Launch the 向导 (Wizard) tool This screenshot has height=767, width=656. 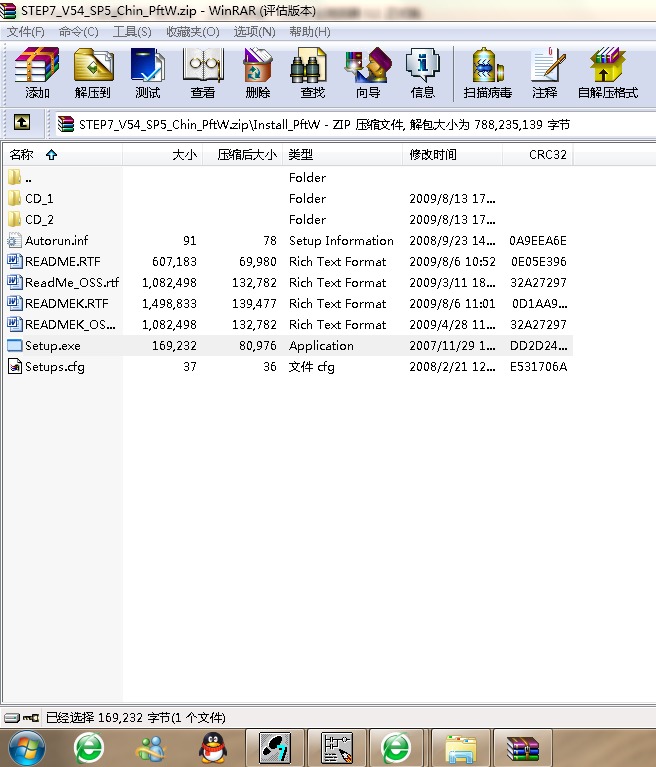[x=367, y=73]
